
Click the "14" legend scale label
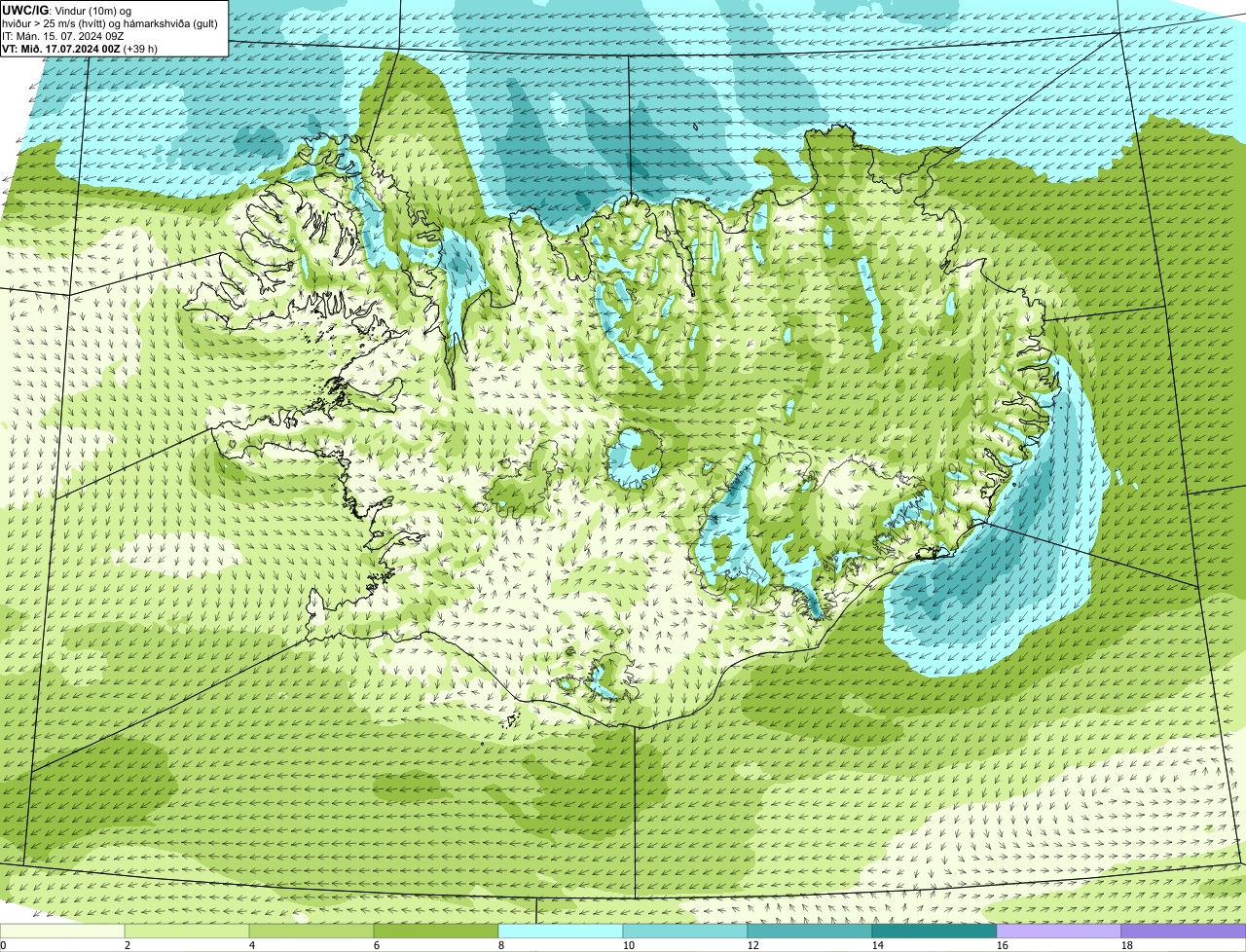pos(878,945)
